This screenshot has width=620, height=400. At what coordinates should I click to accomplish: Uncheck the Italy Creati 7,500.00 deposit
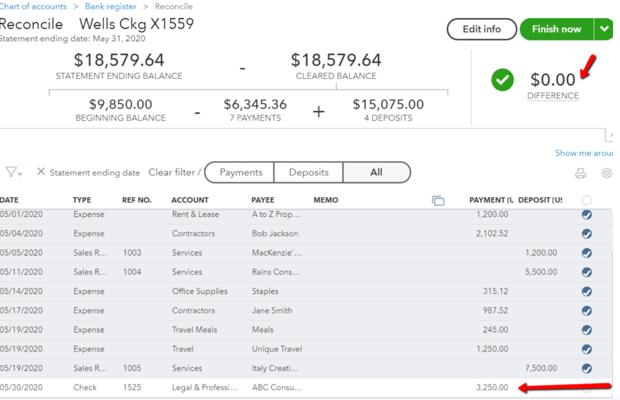coord(587,368)
